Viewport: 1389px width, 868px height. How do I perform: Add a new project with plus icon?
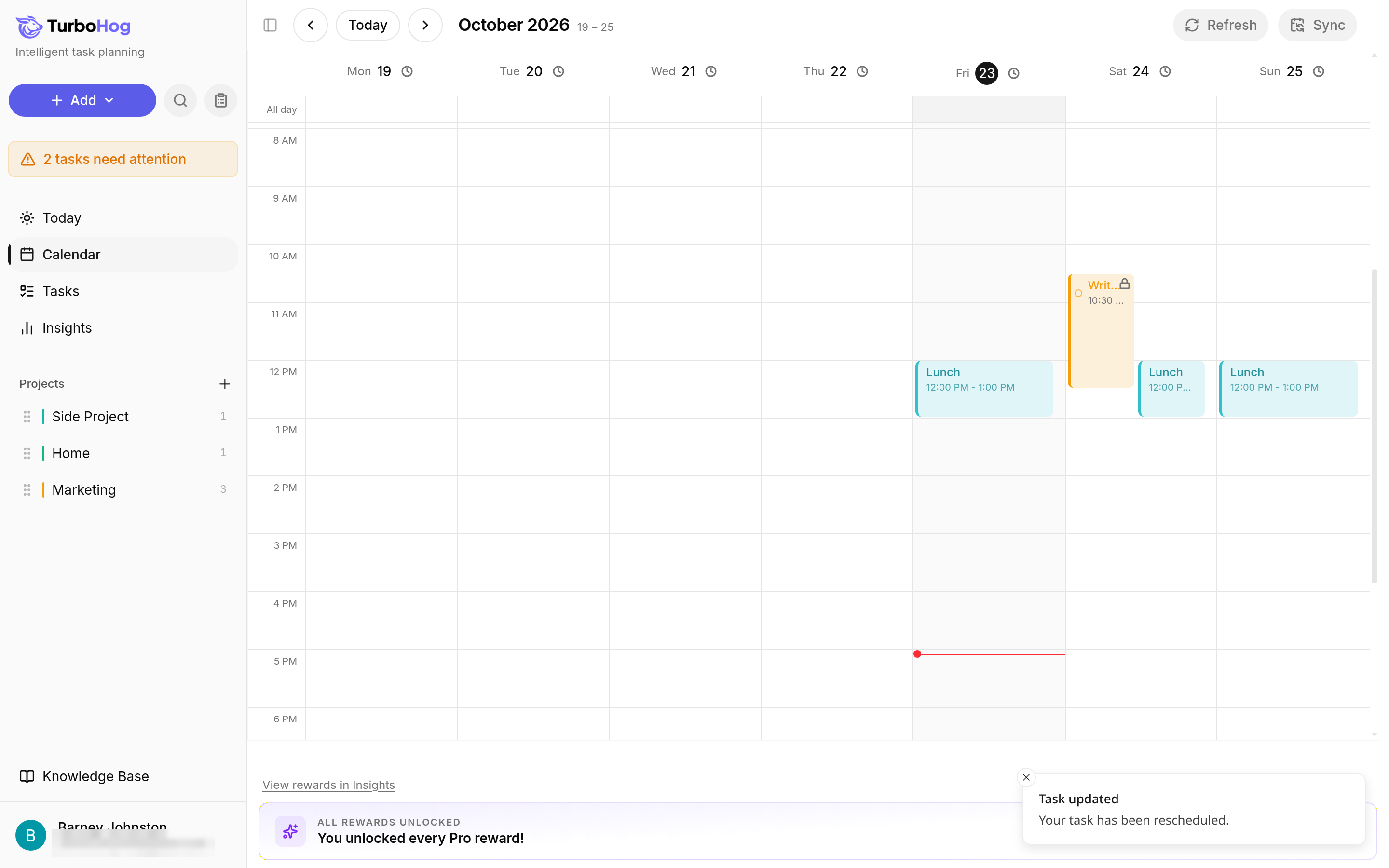coord(224,383)
